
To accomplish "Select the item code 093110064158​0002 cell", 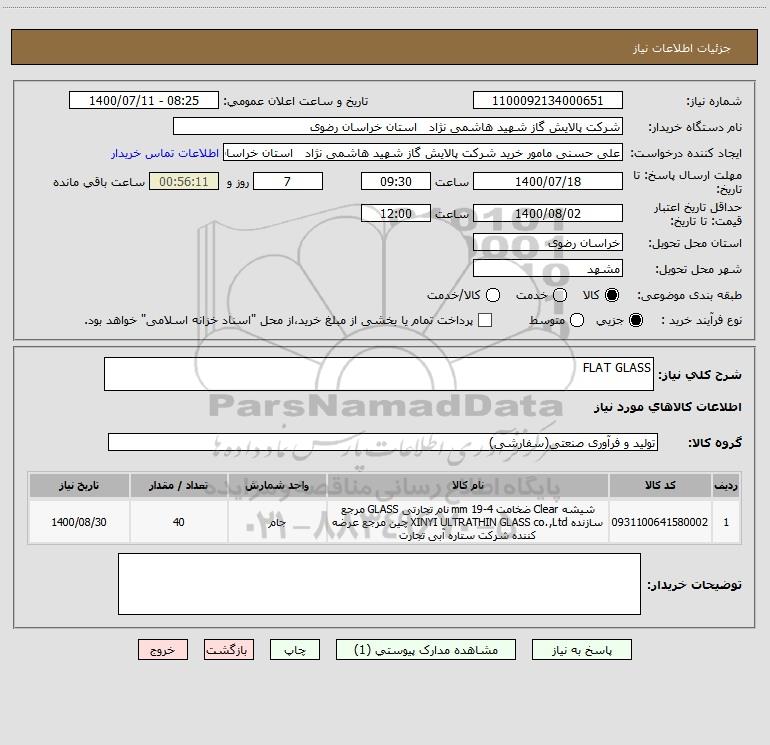I will tap(660, 523).
